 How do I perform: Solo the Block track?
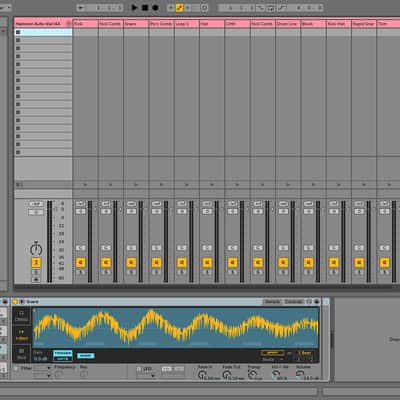pyautogui.click(x=308, y=272)
